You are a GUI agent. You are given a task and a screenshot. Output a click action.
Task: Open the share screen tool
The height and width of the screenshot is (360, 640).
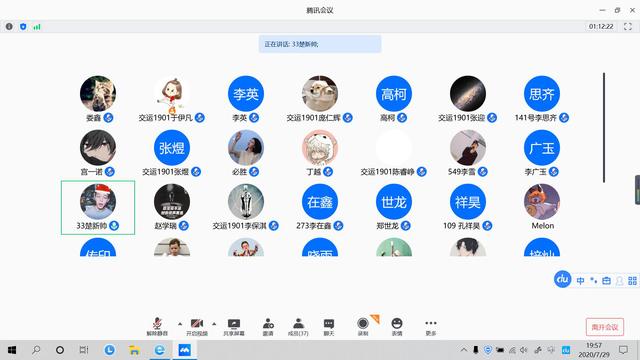click(x=234, y=327)
